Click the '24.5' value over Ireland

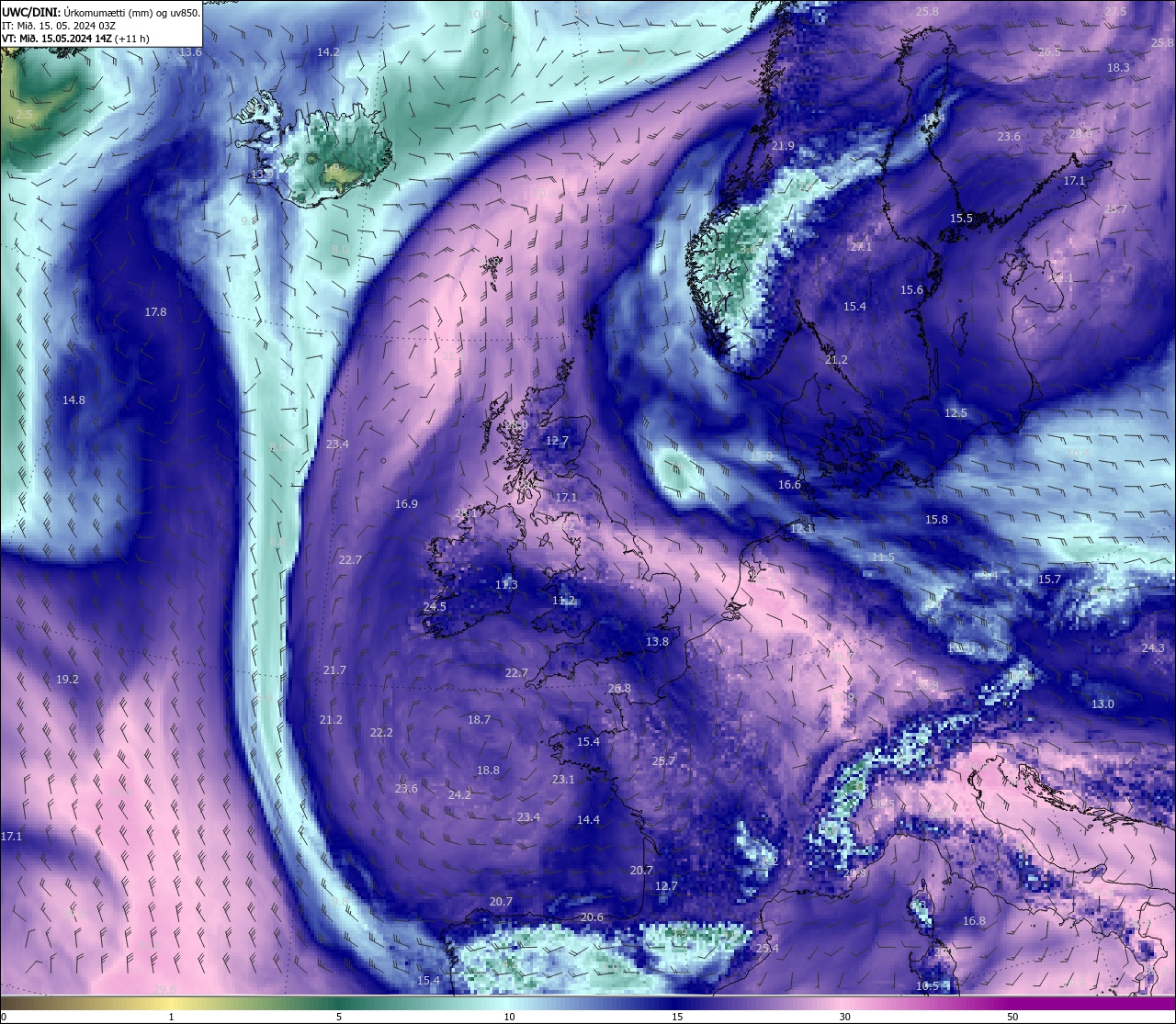(x=435, y=607)
